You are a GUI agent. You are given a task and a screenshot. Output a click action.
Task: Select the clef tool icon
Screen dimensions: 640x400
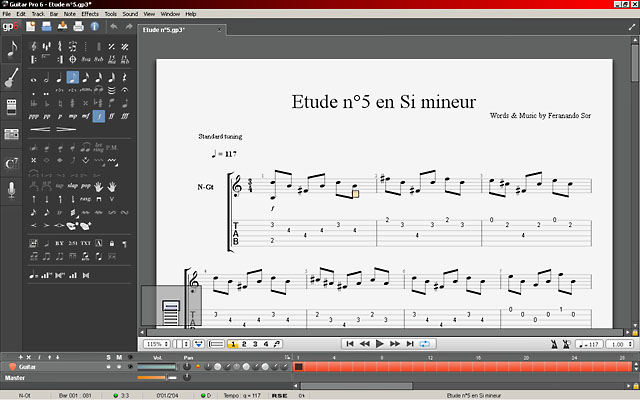pyautogui.click(x=33, y=46)
